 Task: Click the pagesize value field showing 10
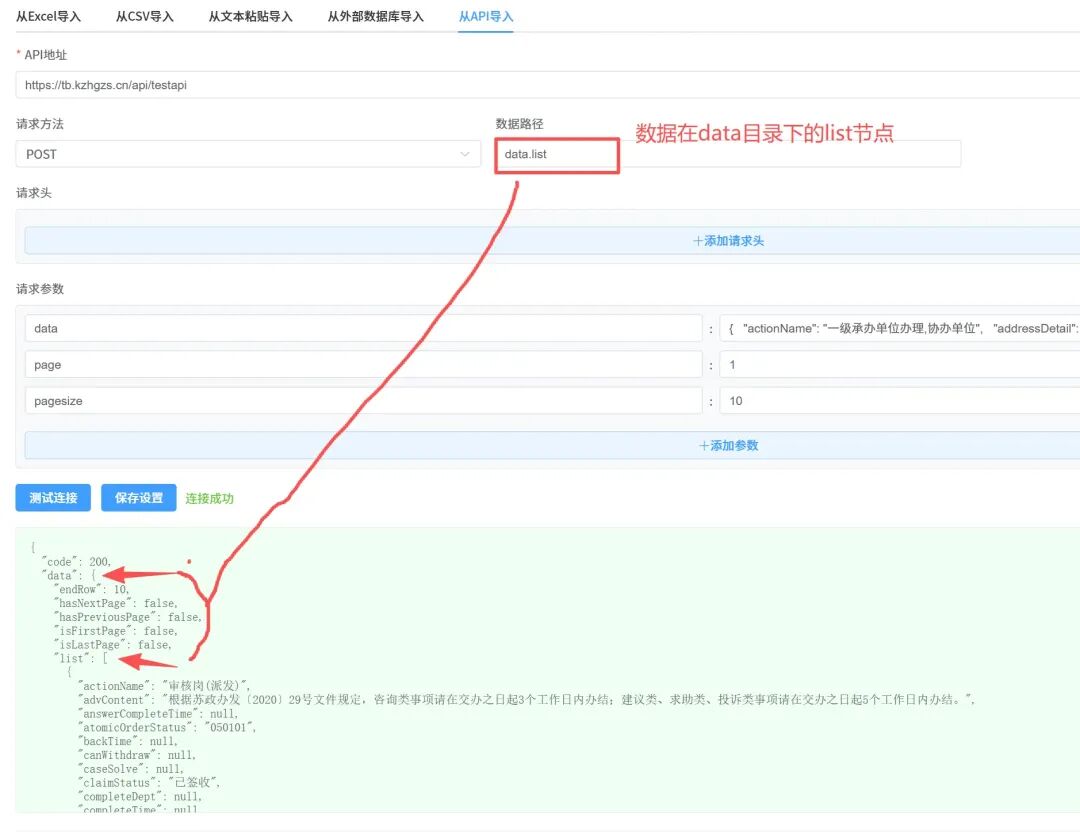(900, 401)
